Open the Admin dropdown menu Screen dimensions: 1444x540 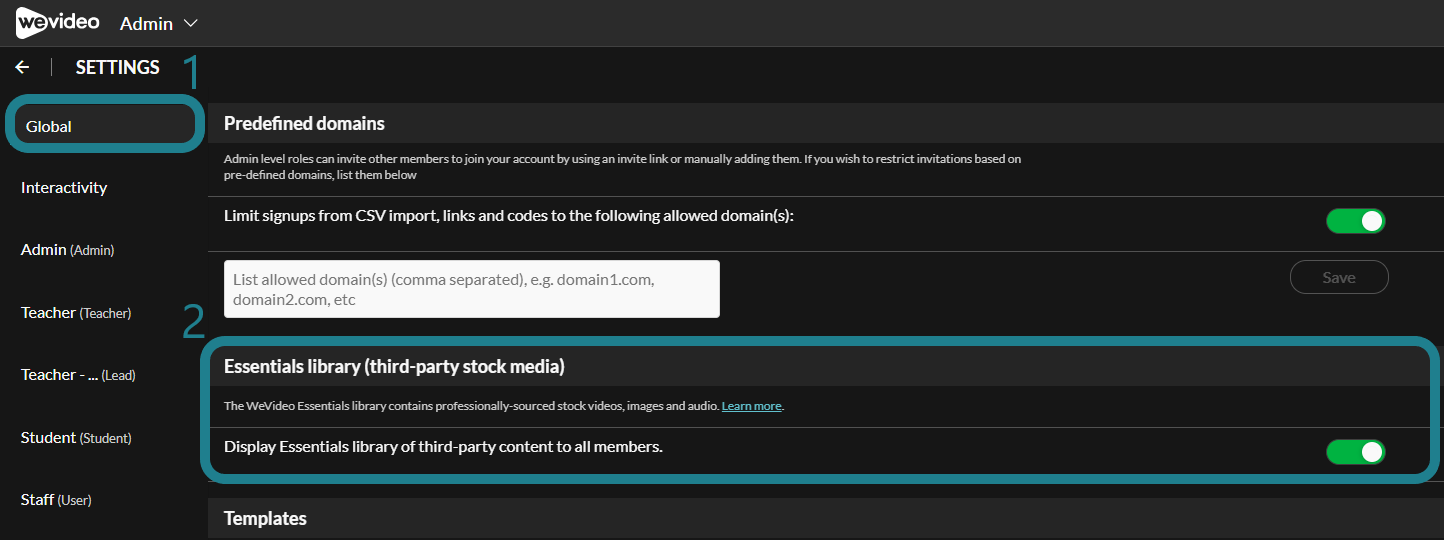(159, 23)
